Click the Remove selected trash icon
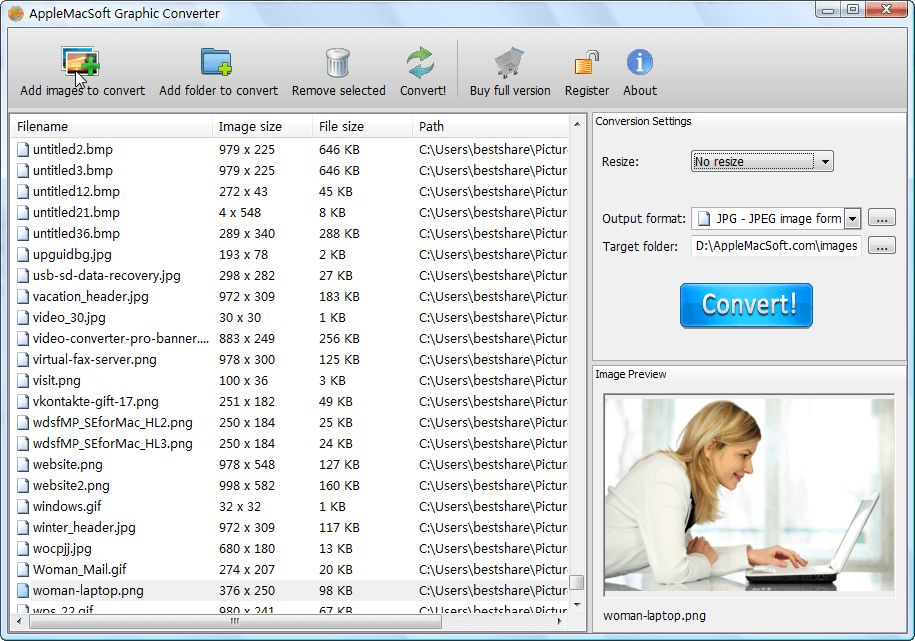 tap(338, 63)
